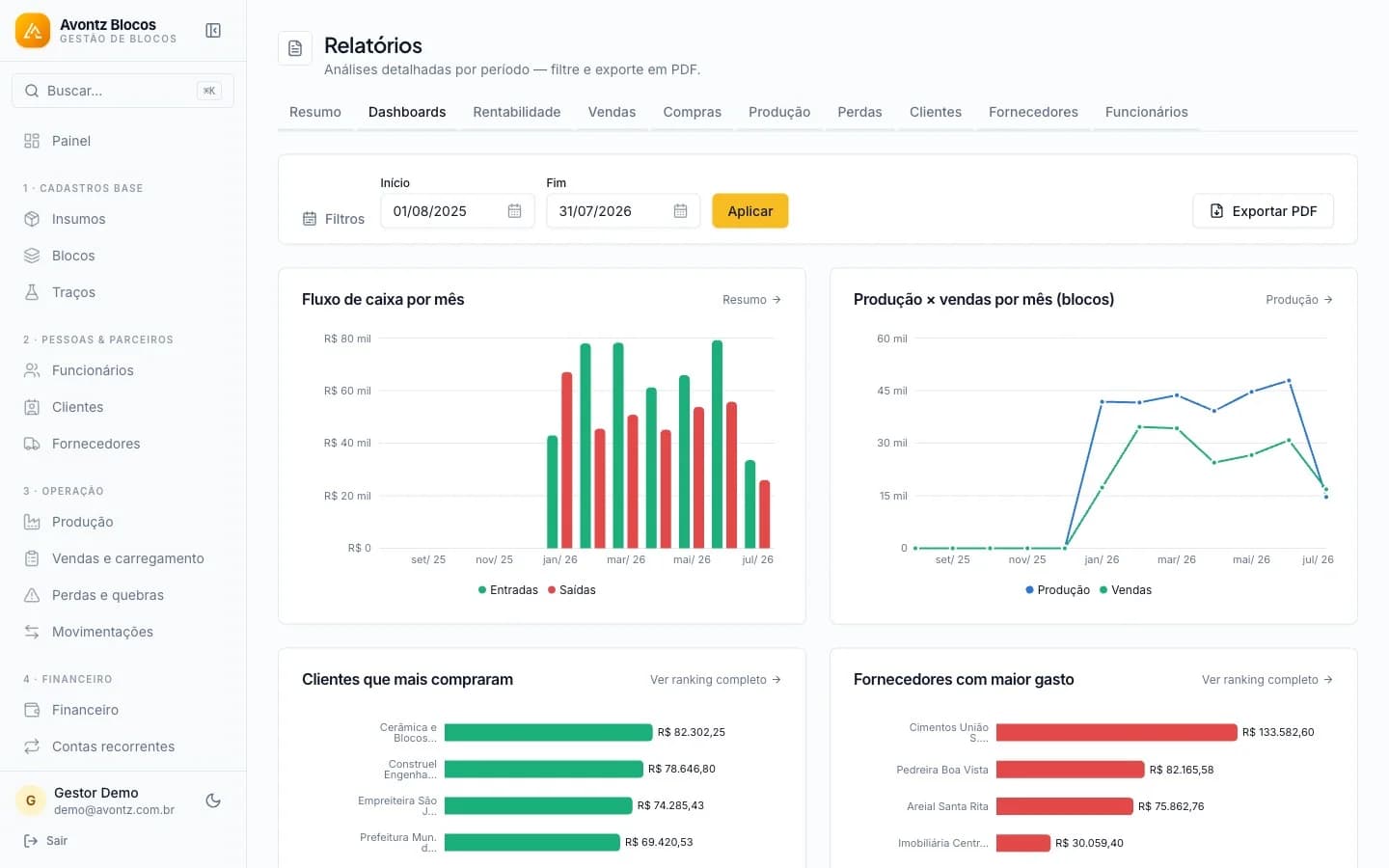
Task: Click the Gestor Demo avatar
Action: [31, 800]
